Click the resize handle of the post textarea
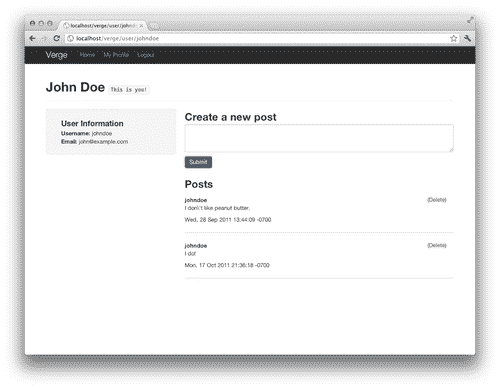Viewport: 500px width, 389px height. (x=451, y=150)
